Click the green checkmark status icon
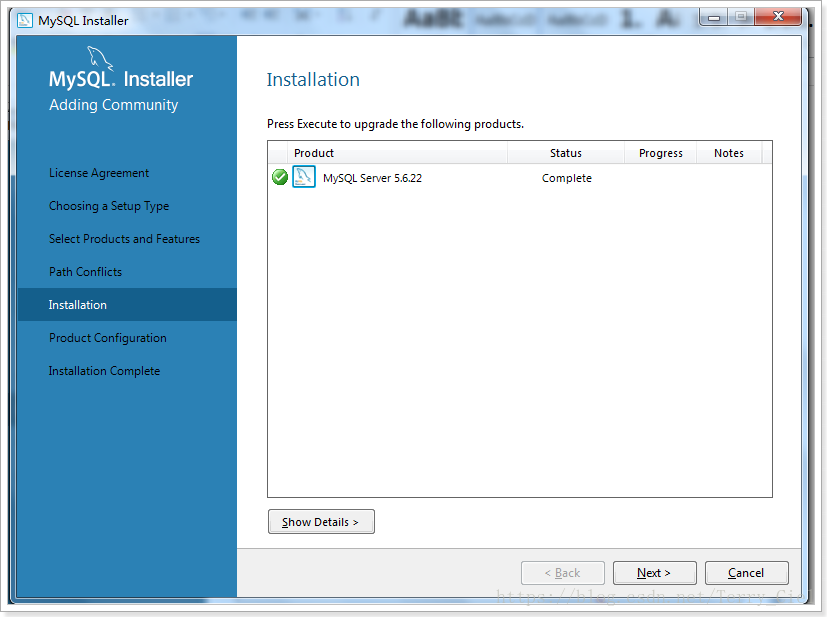Screen dimensions: 827x617 point(280,177)
